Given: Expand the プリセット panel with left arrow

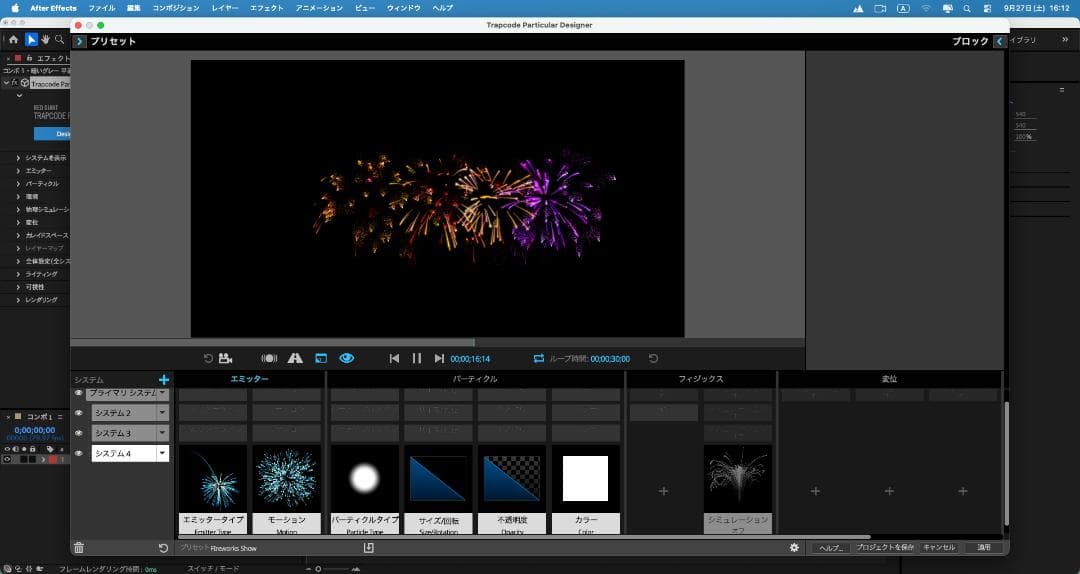Looking at the screenshot, I should tap(80, 41).
